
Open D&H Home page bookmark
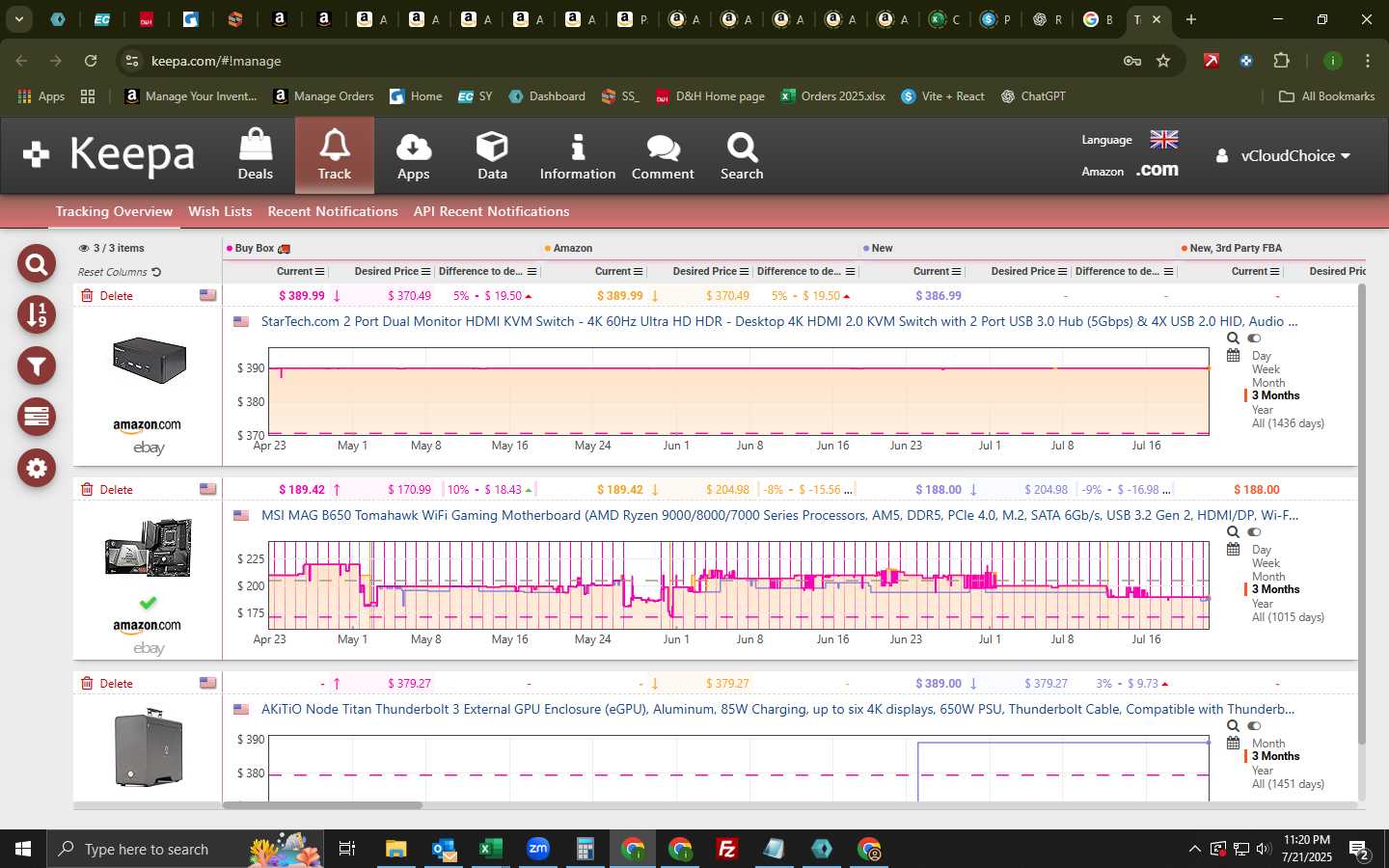710,96
